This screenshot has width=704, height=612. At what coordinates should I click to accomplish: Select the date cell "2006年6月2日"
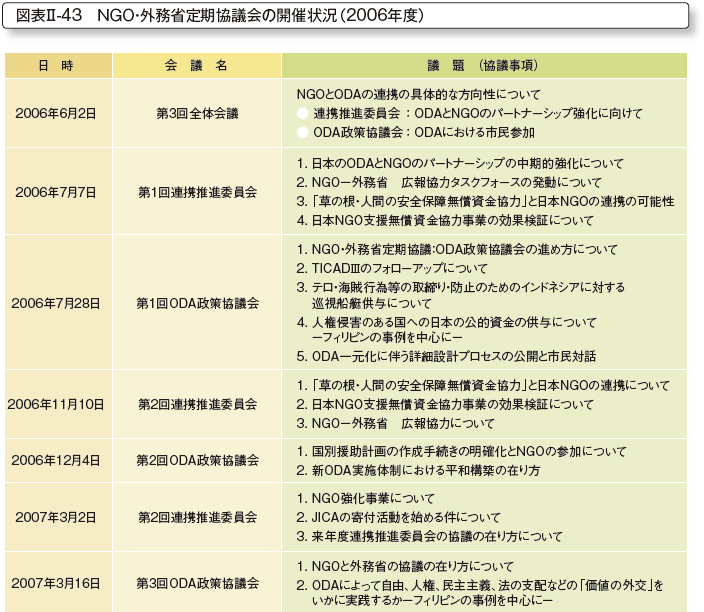click(x=56, y=114)
